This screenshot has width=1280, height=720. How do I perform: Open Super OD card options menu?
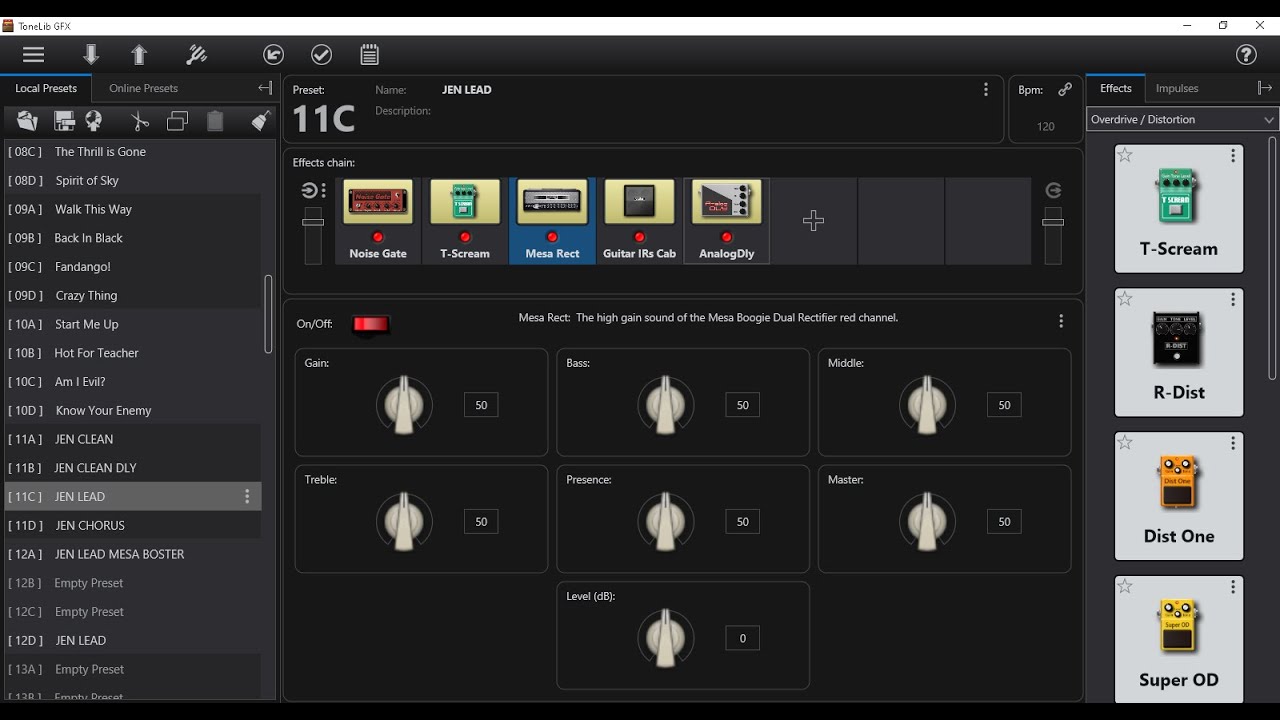click(1233, 588)
